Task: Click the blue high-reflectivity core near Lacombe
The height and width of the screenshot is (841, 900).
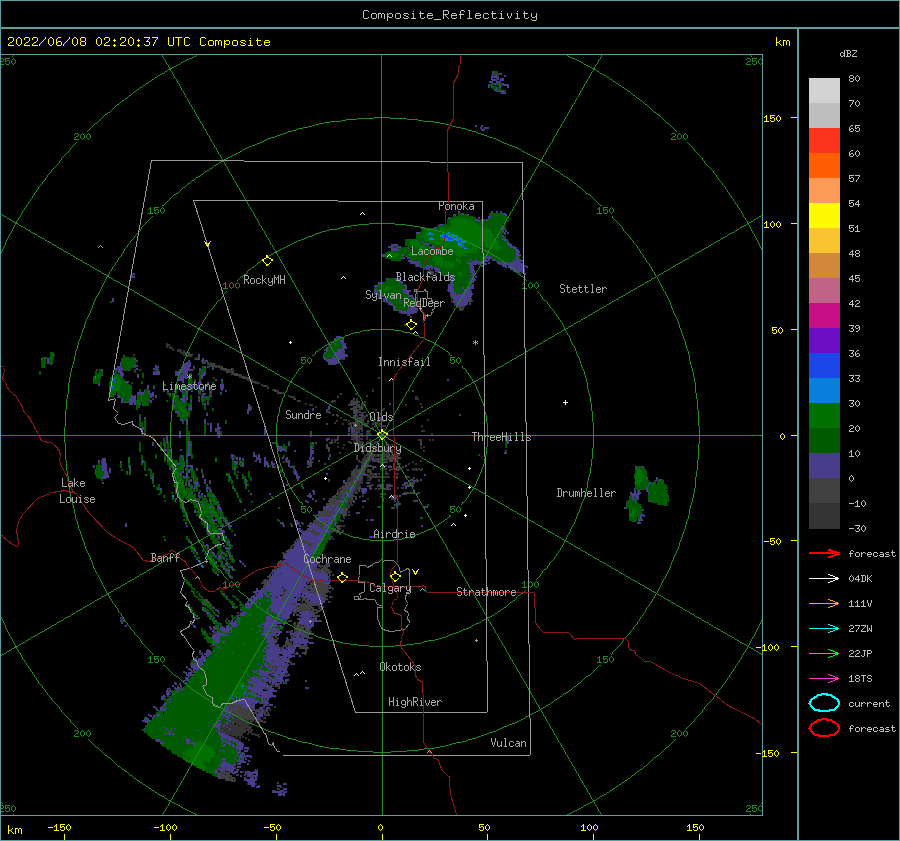Action: point(452,238)
